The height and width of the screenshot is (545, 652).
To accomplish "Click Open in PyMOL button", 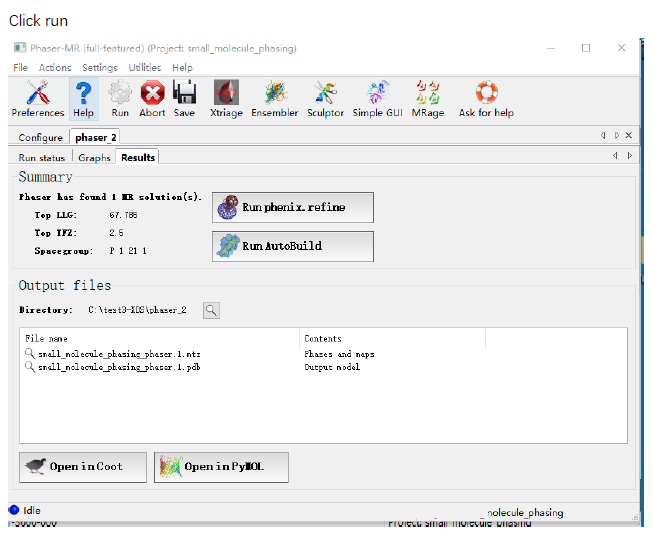I will [221, 467].
